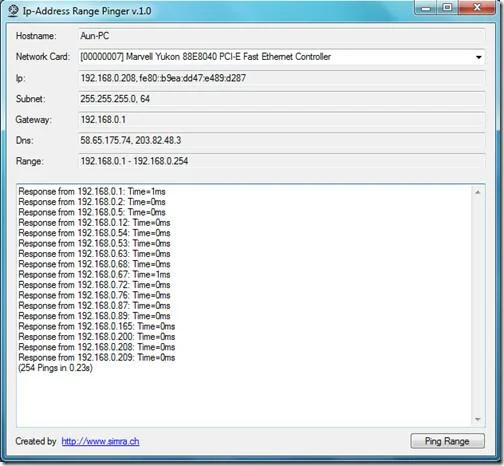This screenshot has width=504, height=466.
Task: Select the response line from 192.168.0.200
Action: tap(97, 337)
